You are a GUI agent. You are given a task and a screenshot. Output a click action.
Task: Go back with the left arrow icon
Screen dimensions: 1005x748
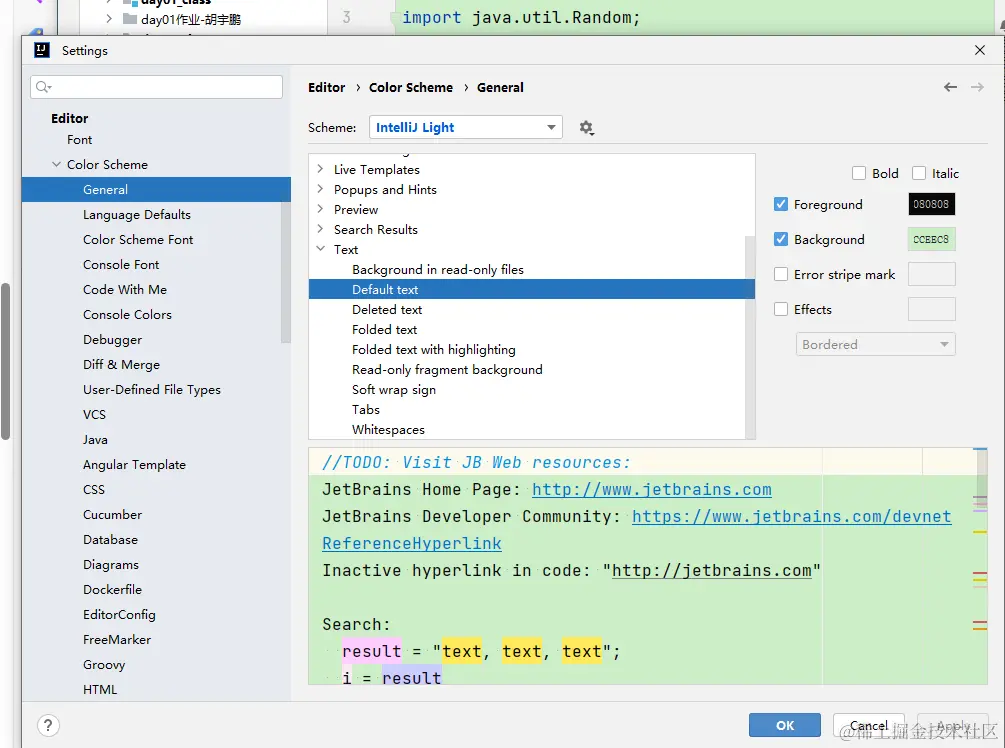[950, 87]
